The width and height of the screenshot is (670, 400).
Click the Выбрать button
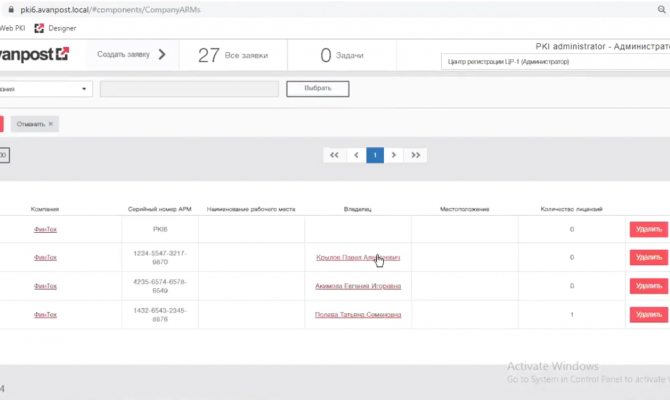(x=317, y=88)
